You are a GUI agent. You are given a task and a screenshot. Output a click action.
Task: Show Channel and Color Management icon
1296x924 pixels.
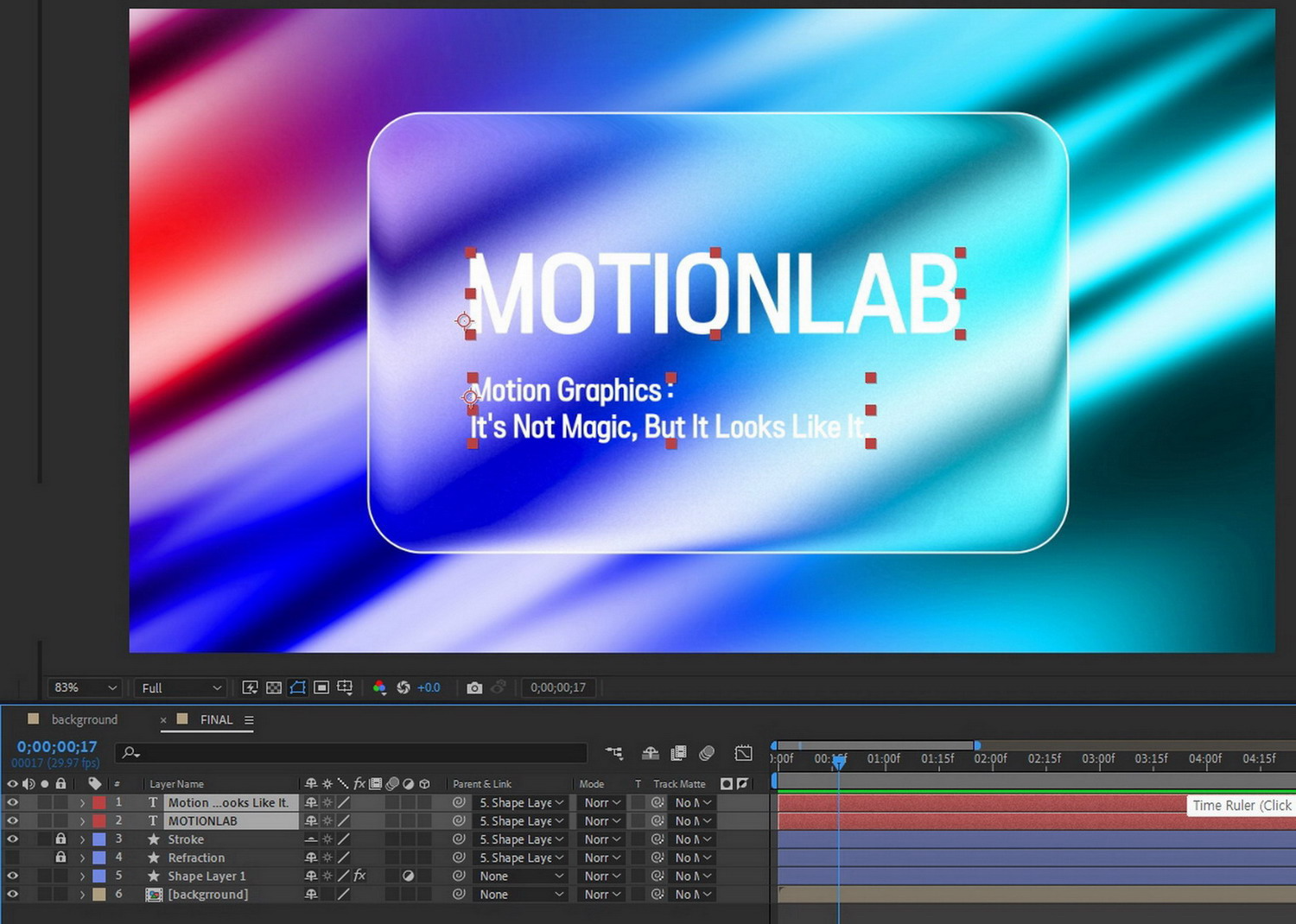point(378,687)
